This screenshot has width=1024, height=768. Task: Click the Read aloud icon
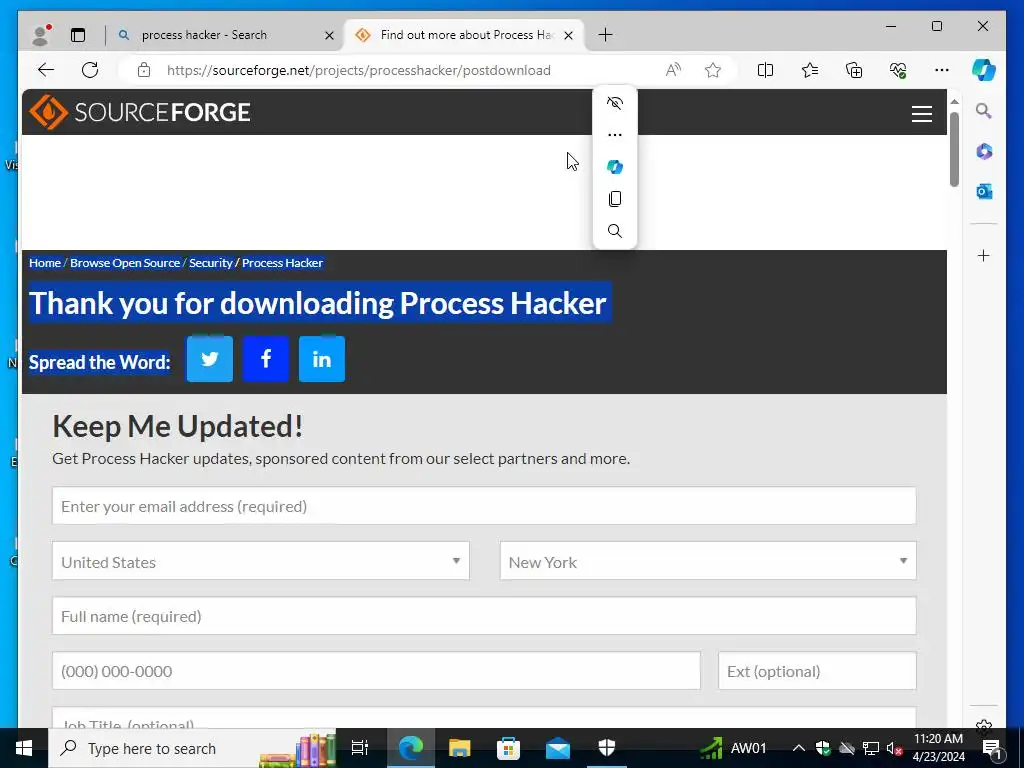click(x=673, y=70)
